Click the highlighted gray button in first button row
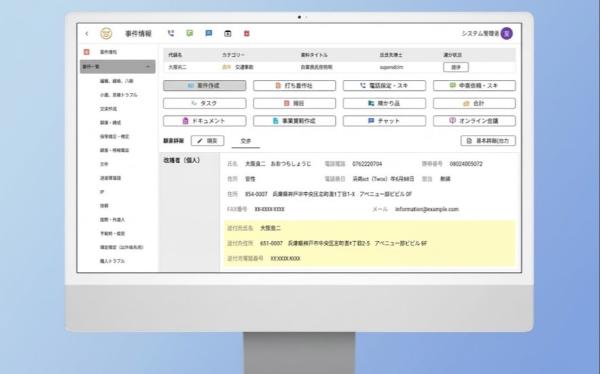600x374 pixels. tap(205, 86)
